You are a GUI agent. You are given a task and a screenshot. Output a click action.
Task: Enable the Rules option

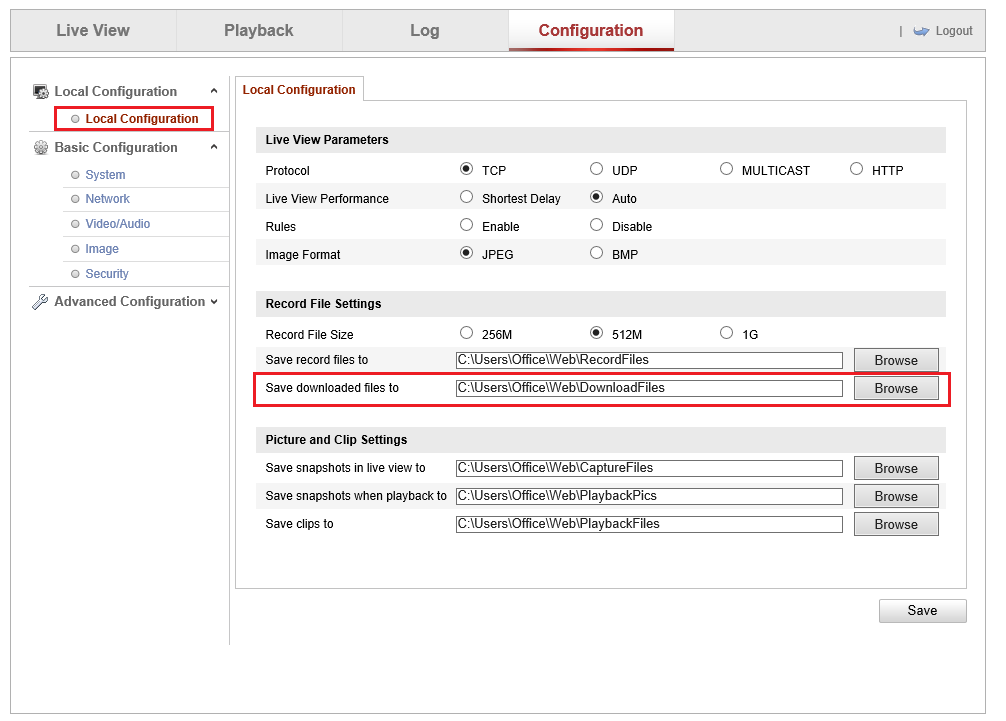[x=466, y=225]
